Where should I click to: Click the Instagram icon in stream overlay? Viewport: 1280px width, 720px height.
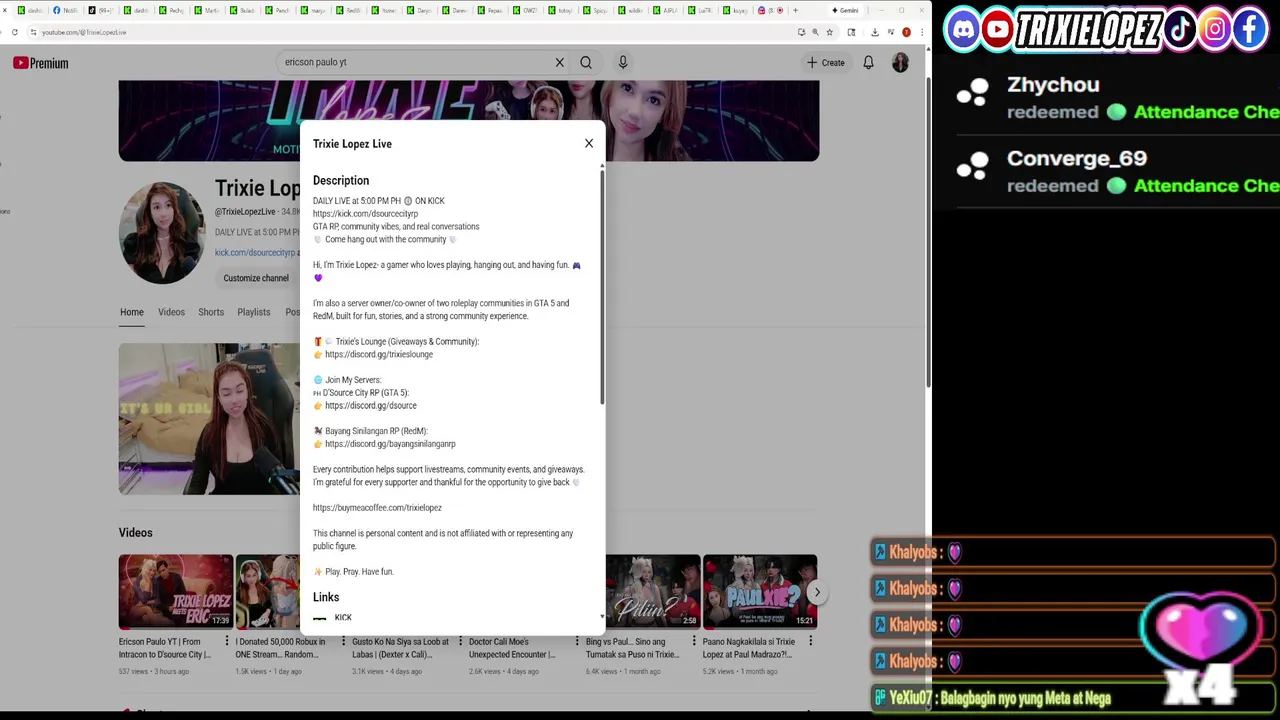[1215, 30]
